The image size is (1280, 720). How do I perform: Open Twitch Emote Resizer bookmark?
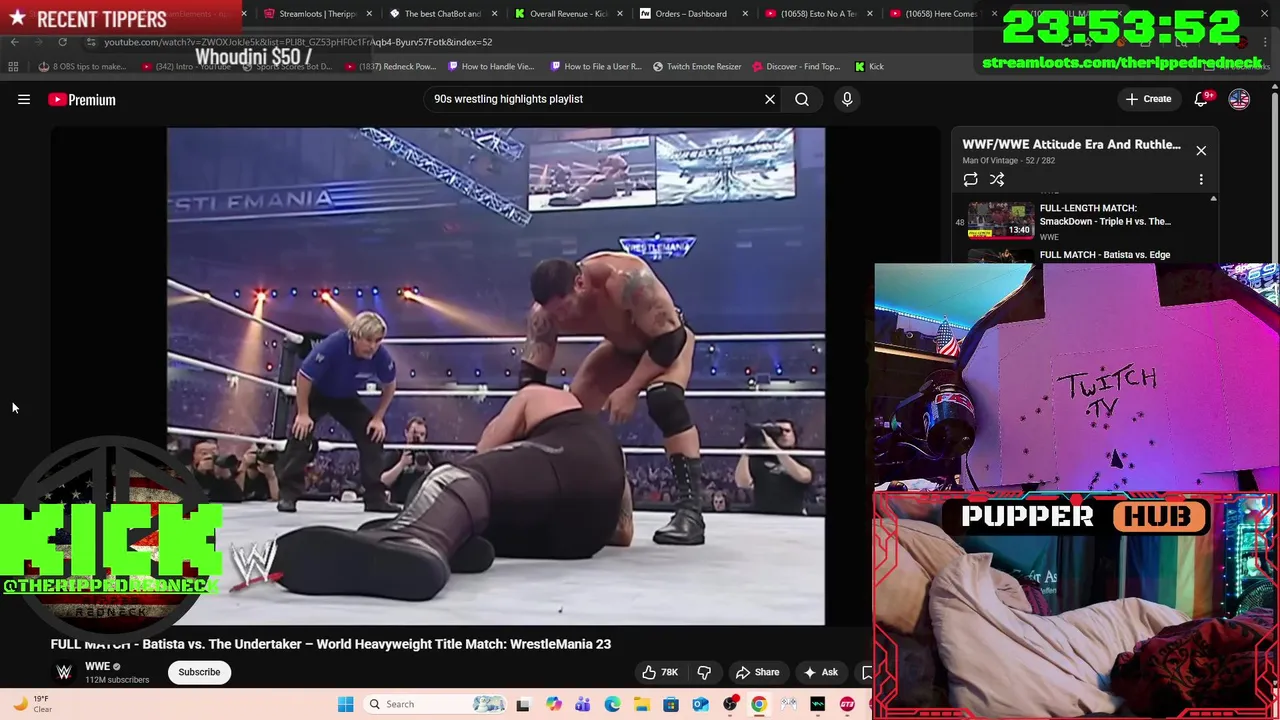(x=697, y=67)
